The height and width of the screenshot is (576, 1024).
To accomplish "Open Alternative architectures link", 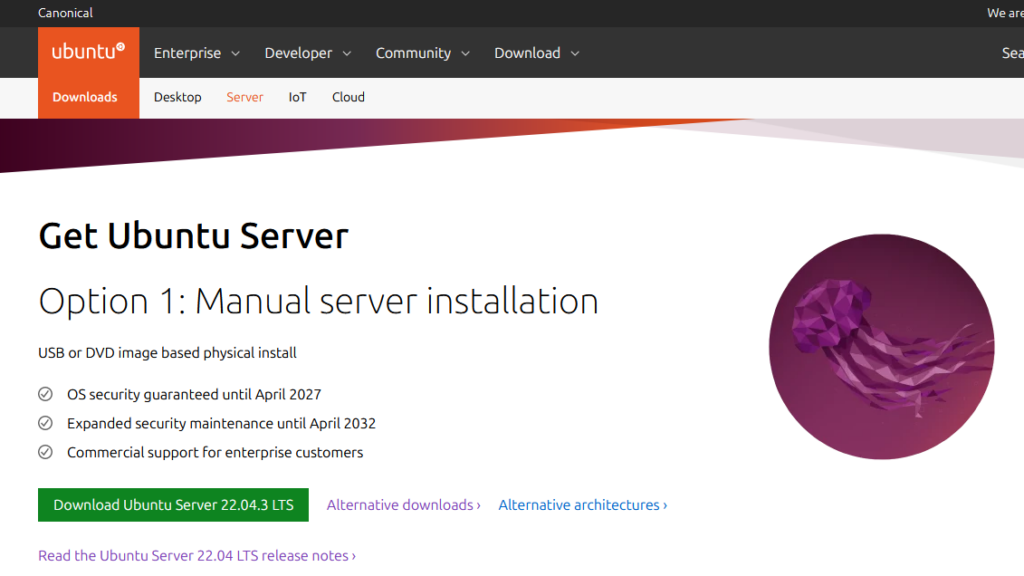I will pyautogui.click(x=583, y=505).
